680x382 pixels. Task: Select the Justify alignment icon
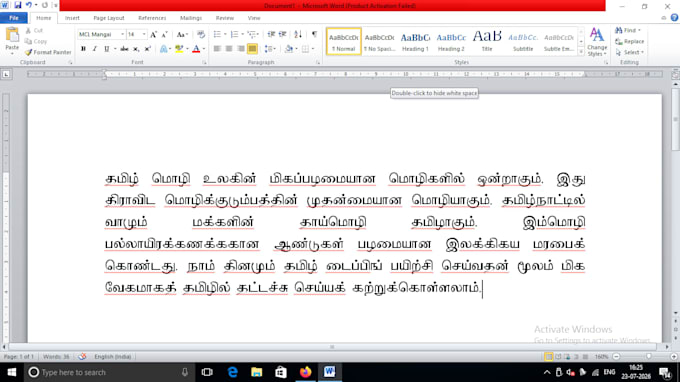(252, 49)
